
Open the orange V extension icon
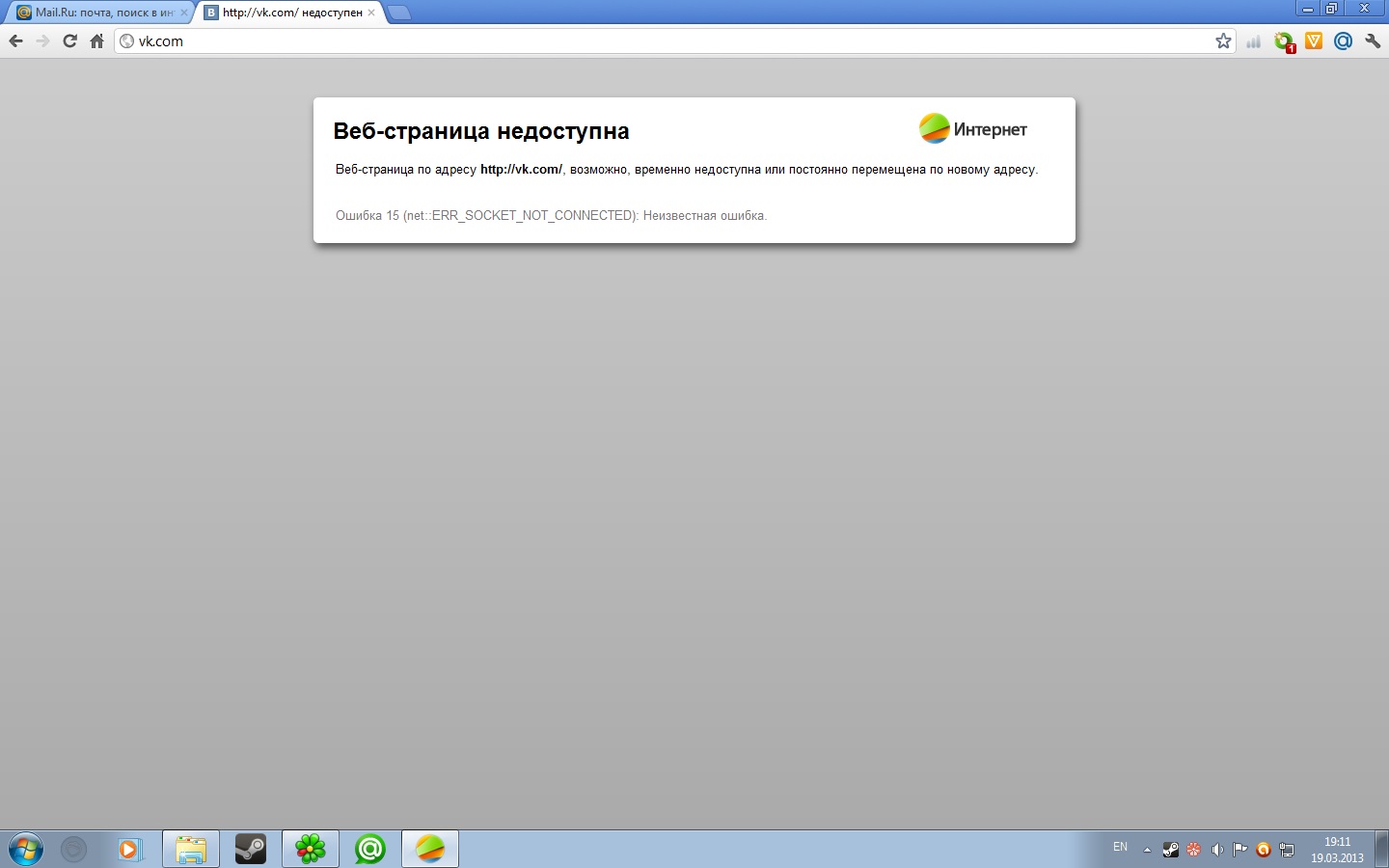click(x=1314, y=41)
